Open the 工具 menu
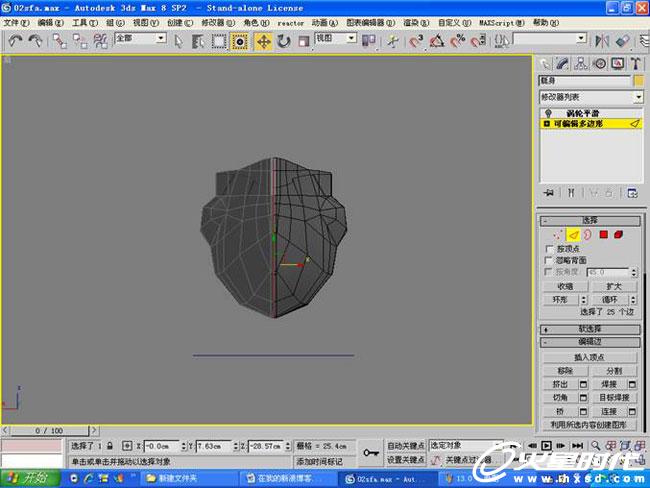This screenshot has height=488, width=650. [85, 23]
